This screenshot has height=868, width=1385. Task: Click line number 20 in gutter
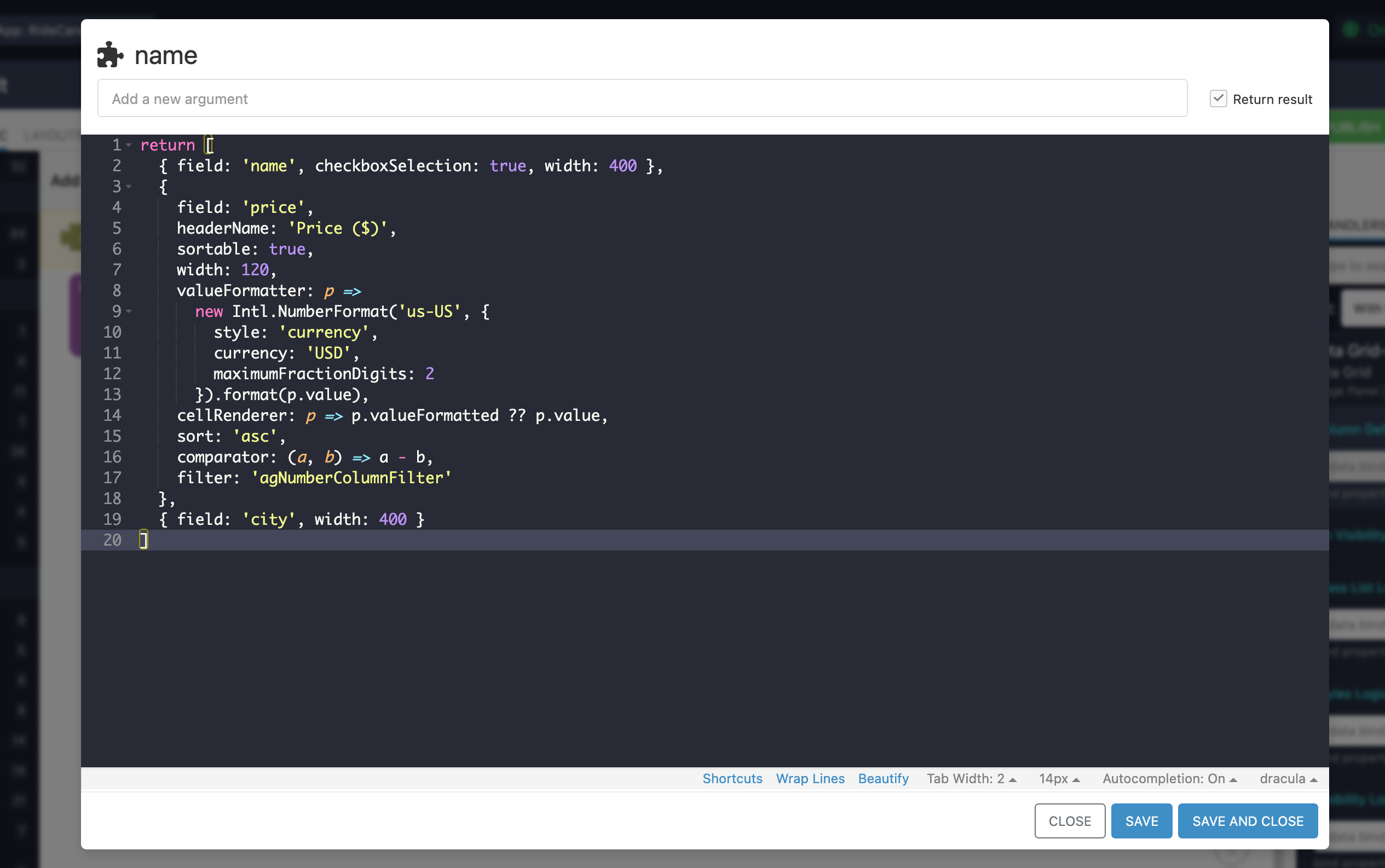(113, 540)
